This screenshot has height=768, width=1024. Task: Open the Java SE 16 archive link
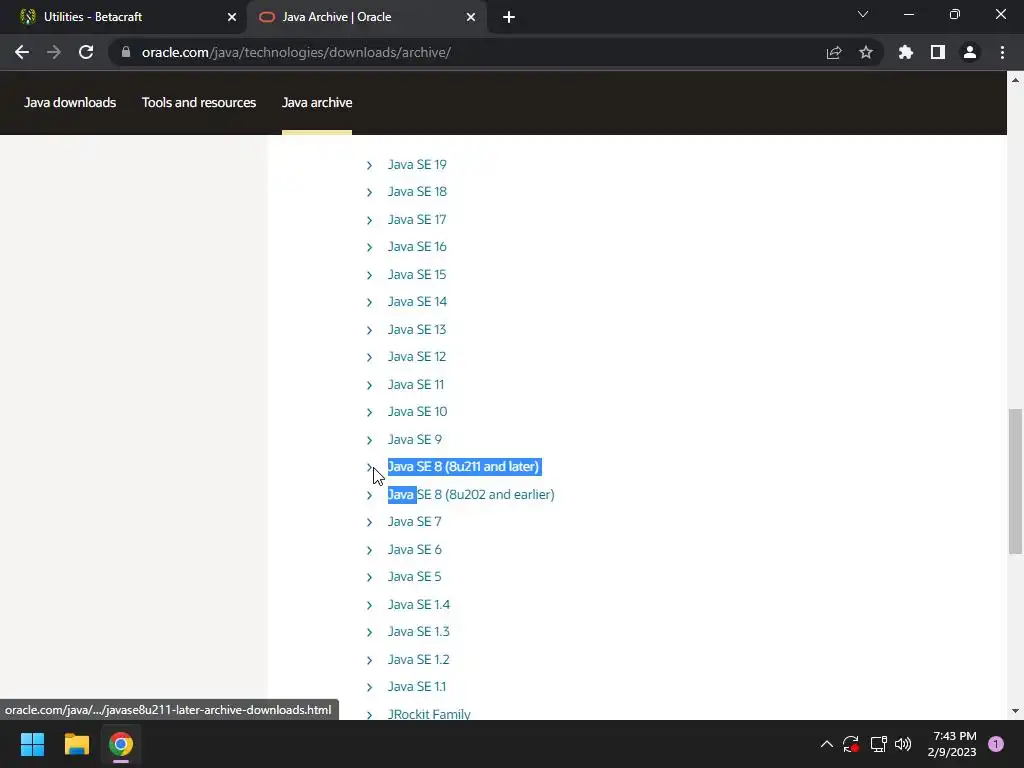[x=417, y=247]
